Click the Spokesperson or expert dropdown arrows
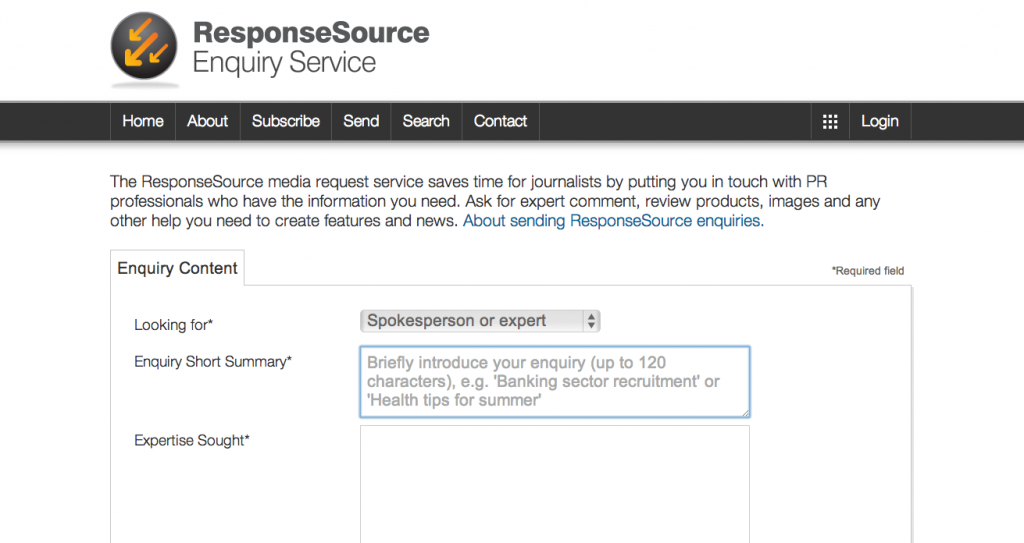 pos(591,321)
